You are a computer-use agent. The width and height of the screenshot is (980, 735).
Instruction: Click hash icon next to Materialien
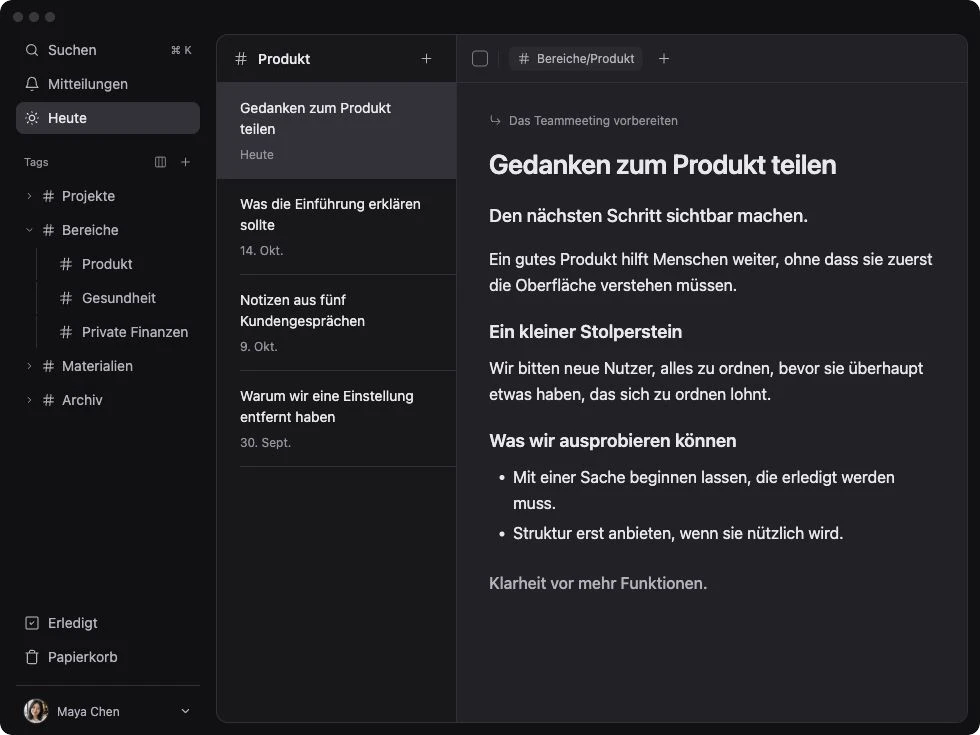pos(48,366)
